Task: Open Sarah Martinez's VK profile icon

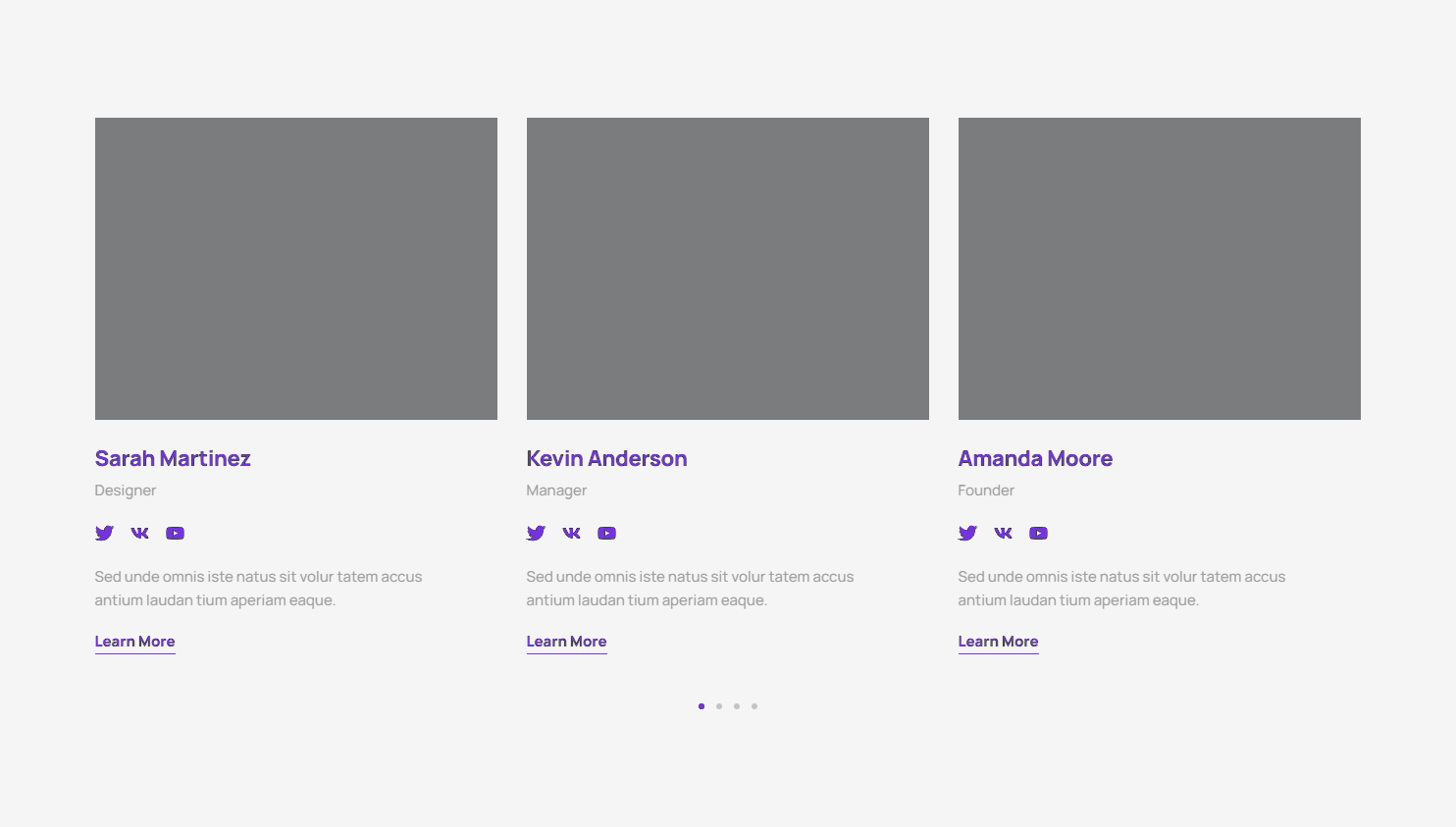Action: tap(139, 534)
